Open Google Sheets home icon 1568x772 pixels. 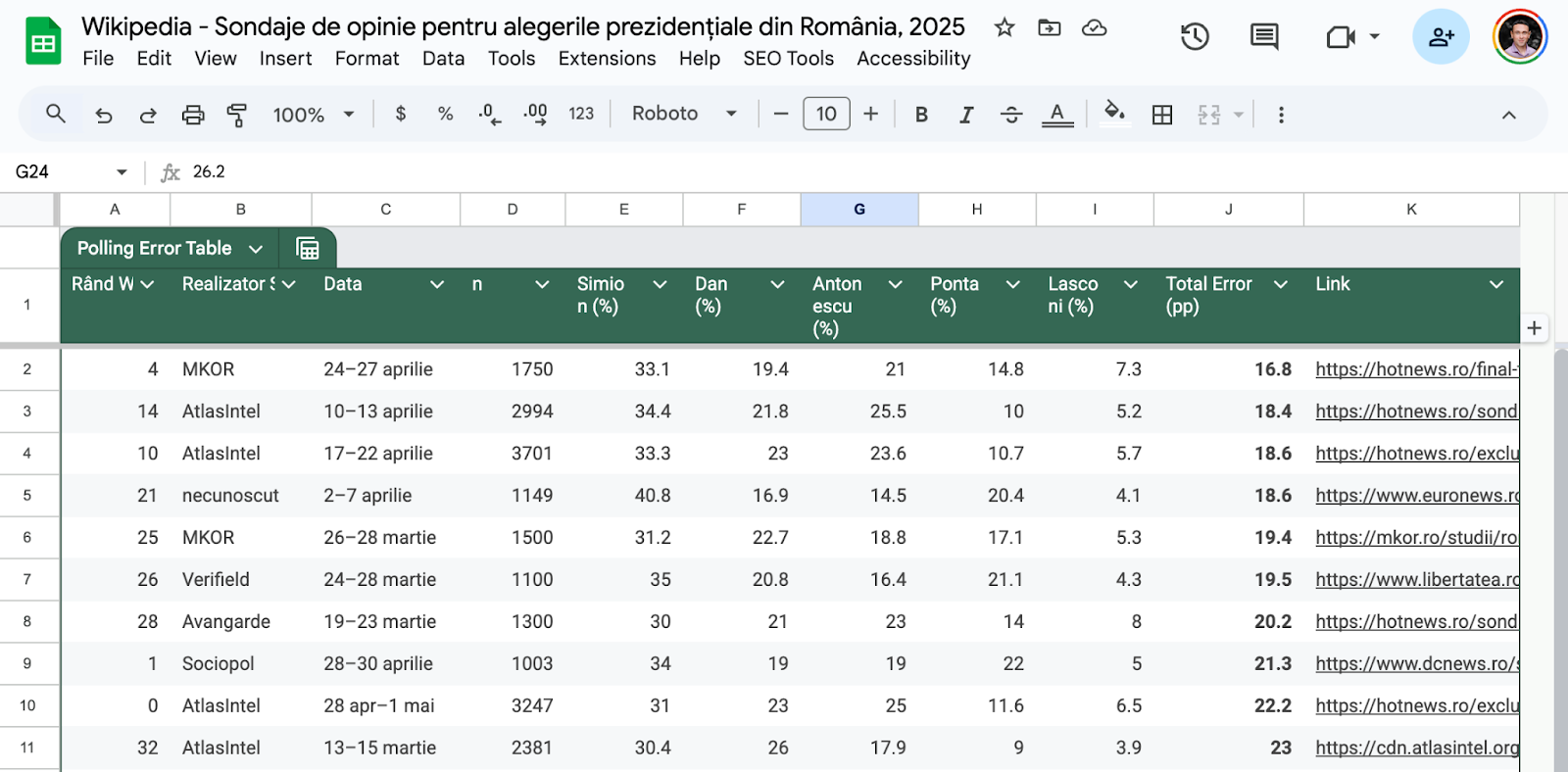coord(43,41)
